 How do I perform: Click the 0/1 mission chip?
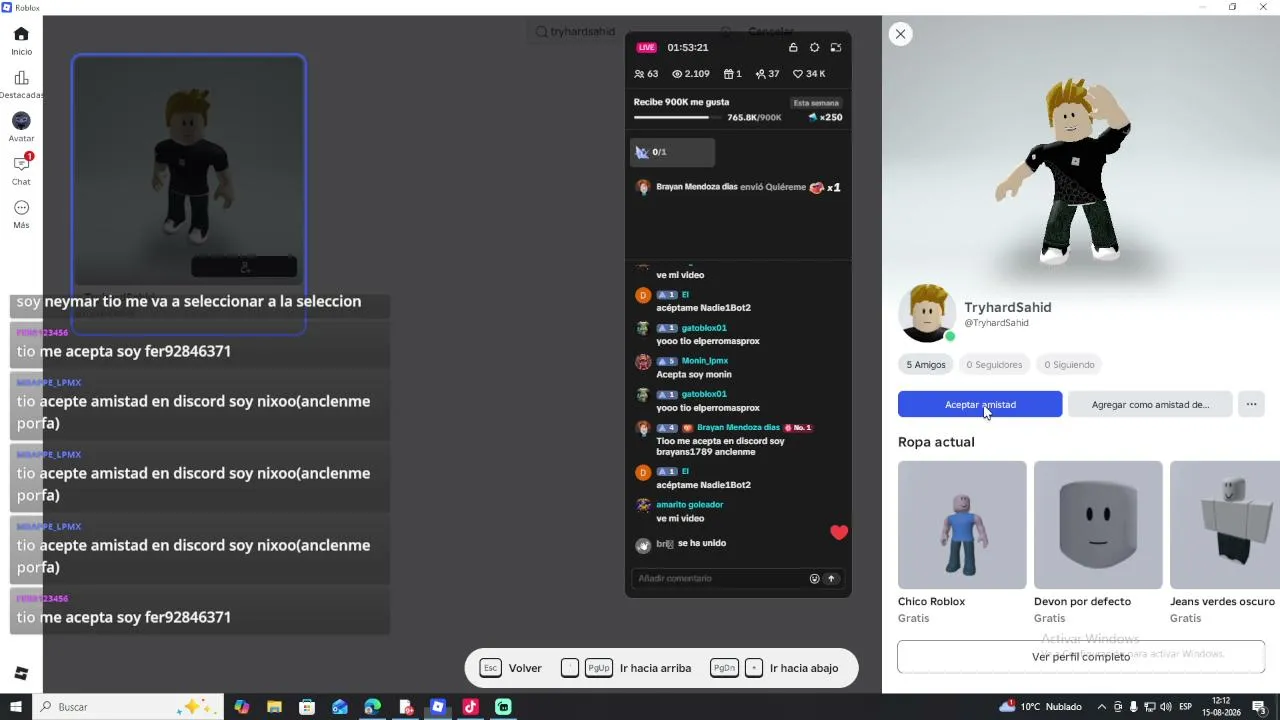(x=672, y=152)
